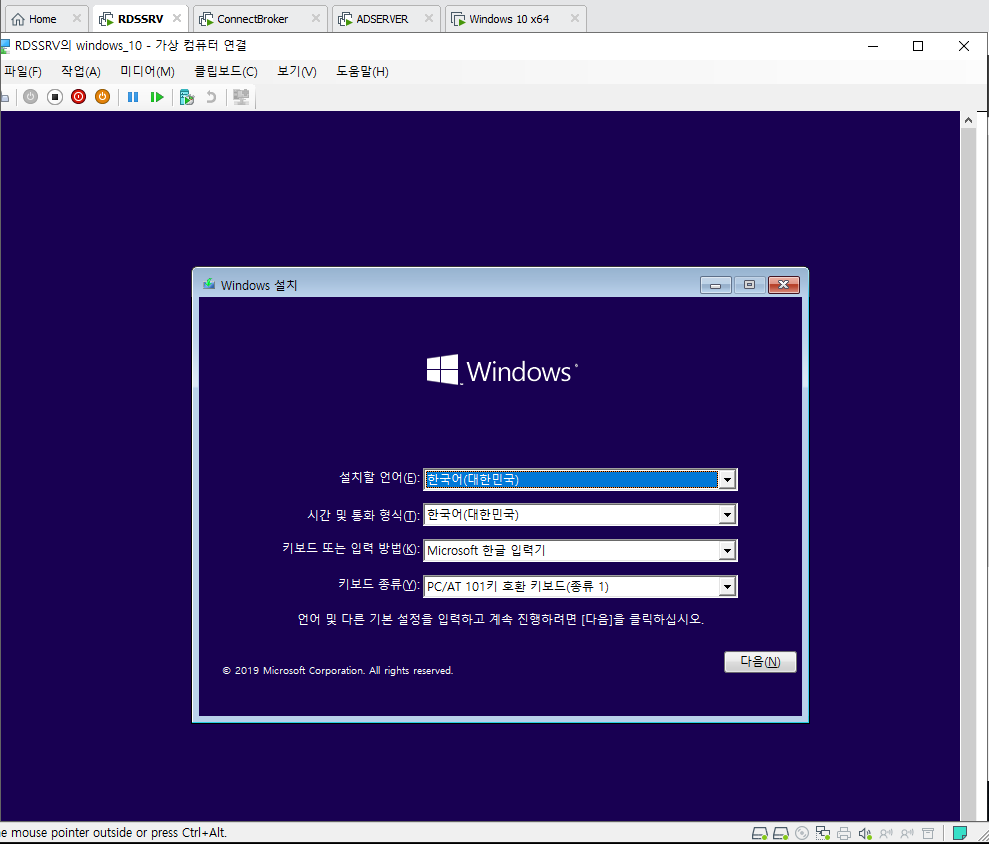Viewport: 989px width, 844px height.
Task: Minimize the 가상 컴퓨터 연결 window
Action: (x=873, y=46)
